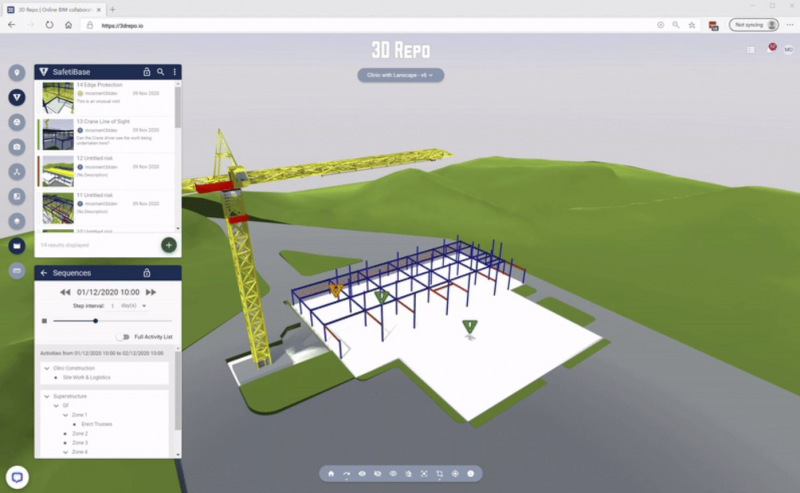800x493 pixels.
Task: Go back from the Sequences panel
Action: pos(44,273)
